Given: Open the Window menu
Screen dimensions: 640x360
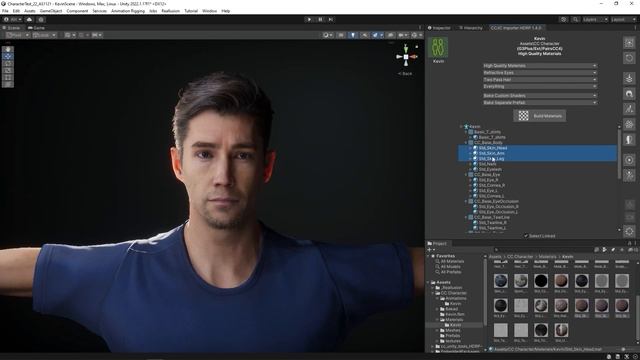Looking at the screenshot, I should [x=209, y=11].
